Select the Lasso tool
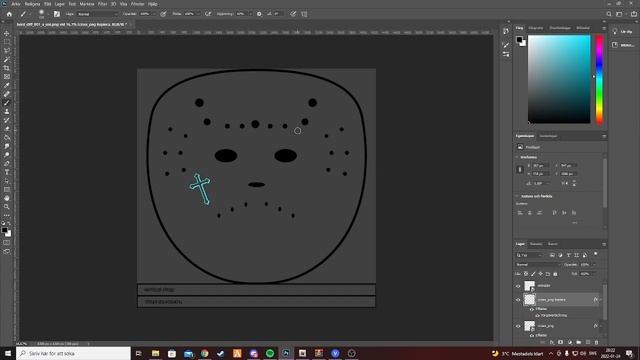Screen dimensions: 640x360 [7, 51]
